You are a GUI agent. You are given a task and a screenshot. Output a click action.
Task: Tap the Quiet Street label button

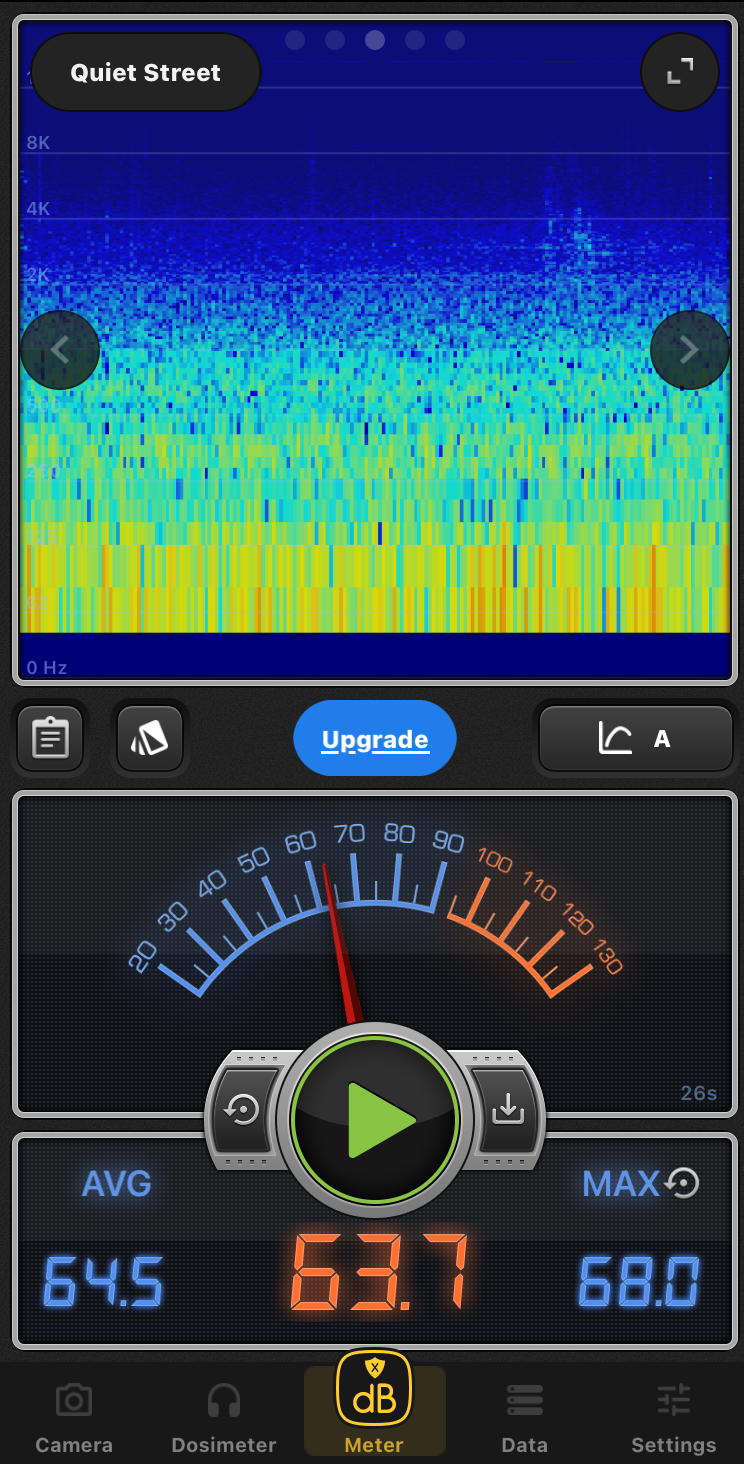coord(146,72)
